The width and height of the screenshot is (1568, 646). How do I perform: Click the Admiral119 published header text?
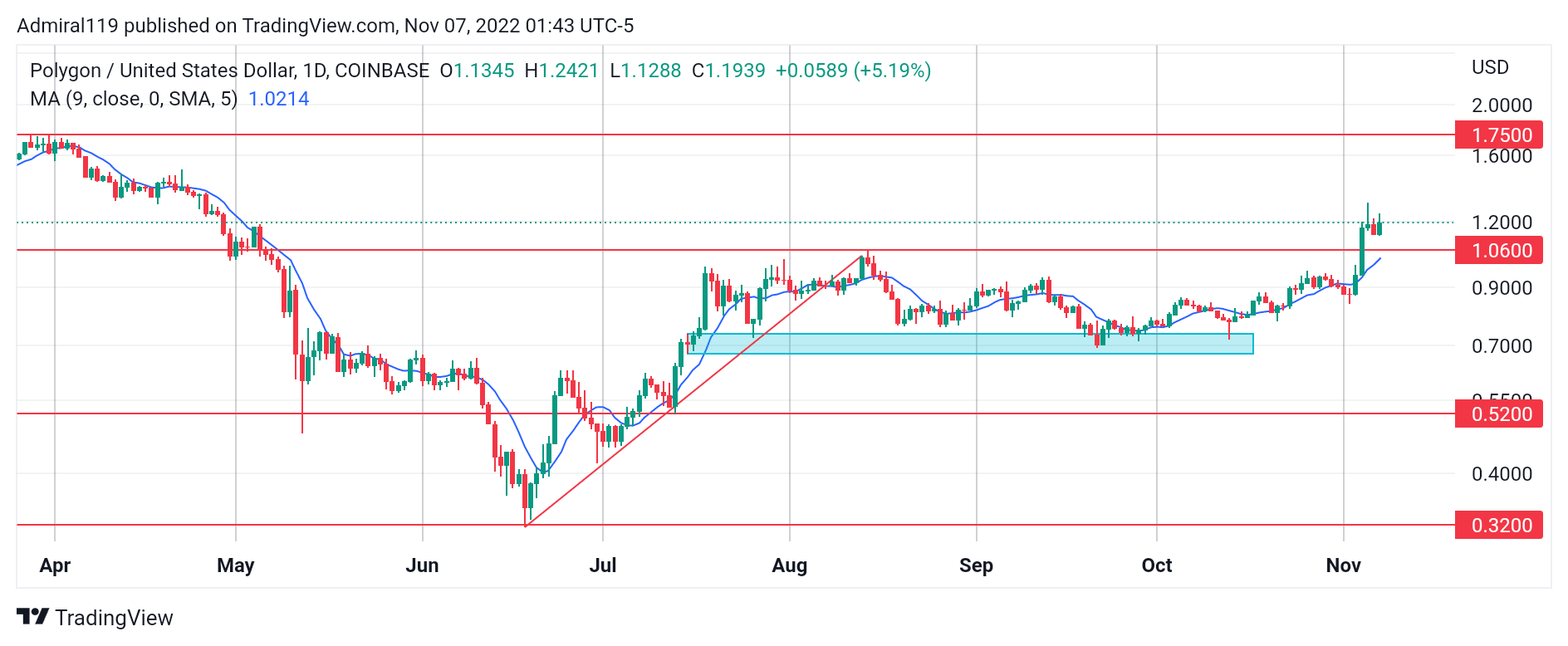pos(325,26)
